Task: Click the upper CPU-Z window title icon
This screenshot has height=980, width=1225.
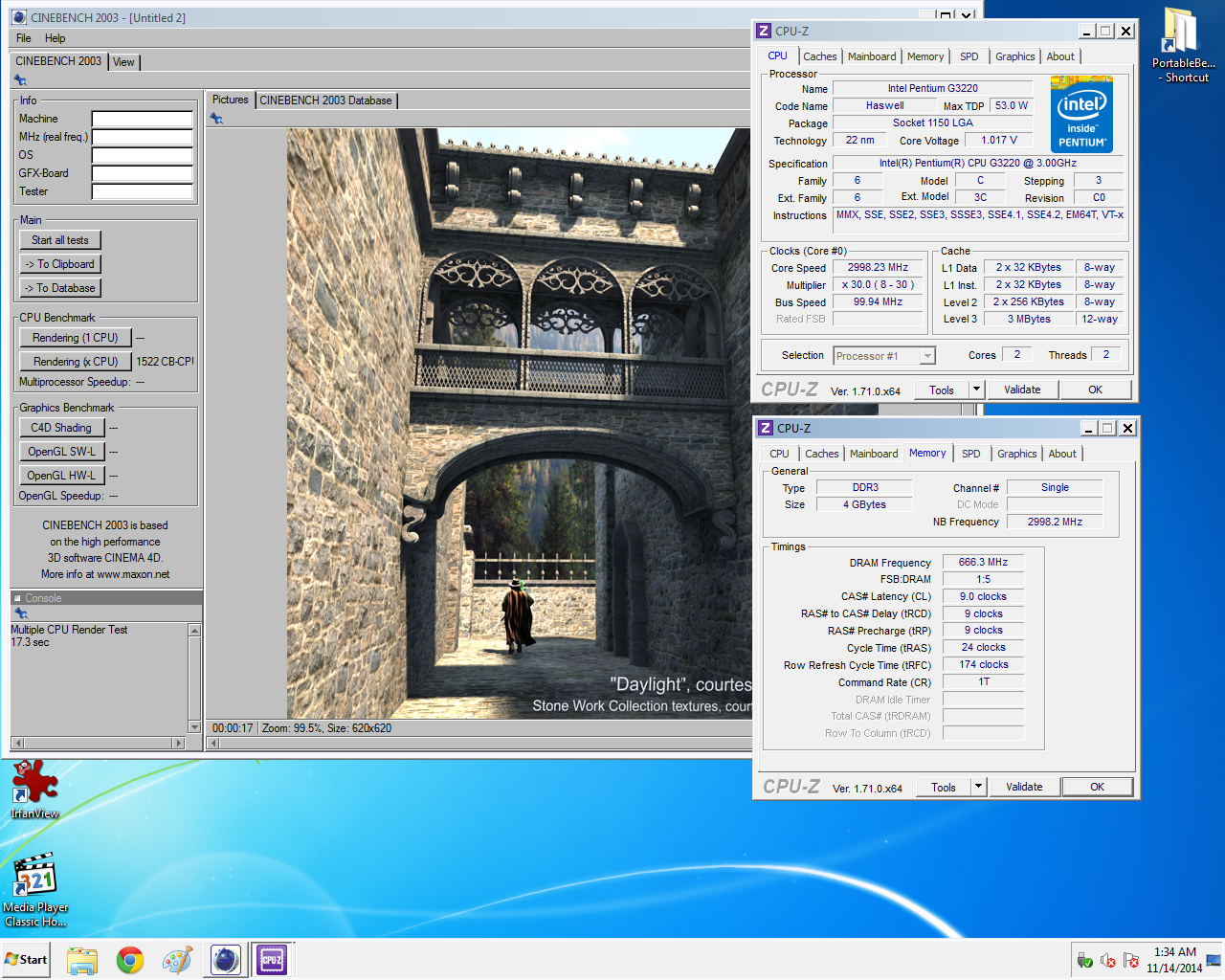Action: coord(764,31)
